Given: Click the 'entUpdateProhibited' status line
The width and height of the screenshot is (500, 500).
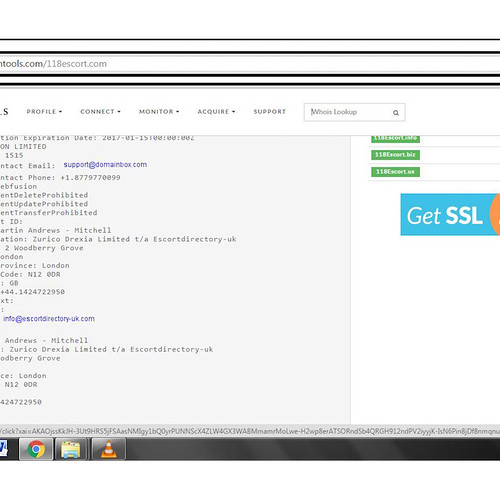Looking at the screenshot, I should [x=44, y=204].
